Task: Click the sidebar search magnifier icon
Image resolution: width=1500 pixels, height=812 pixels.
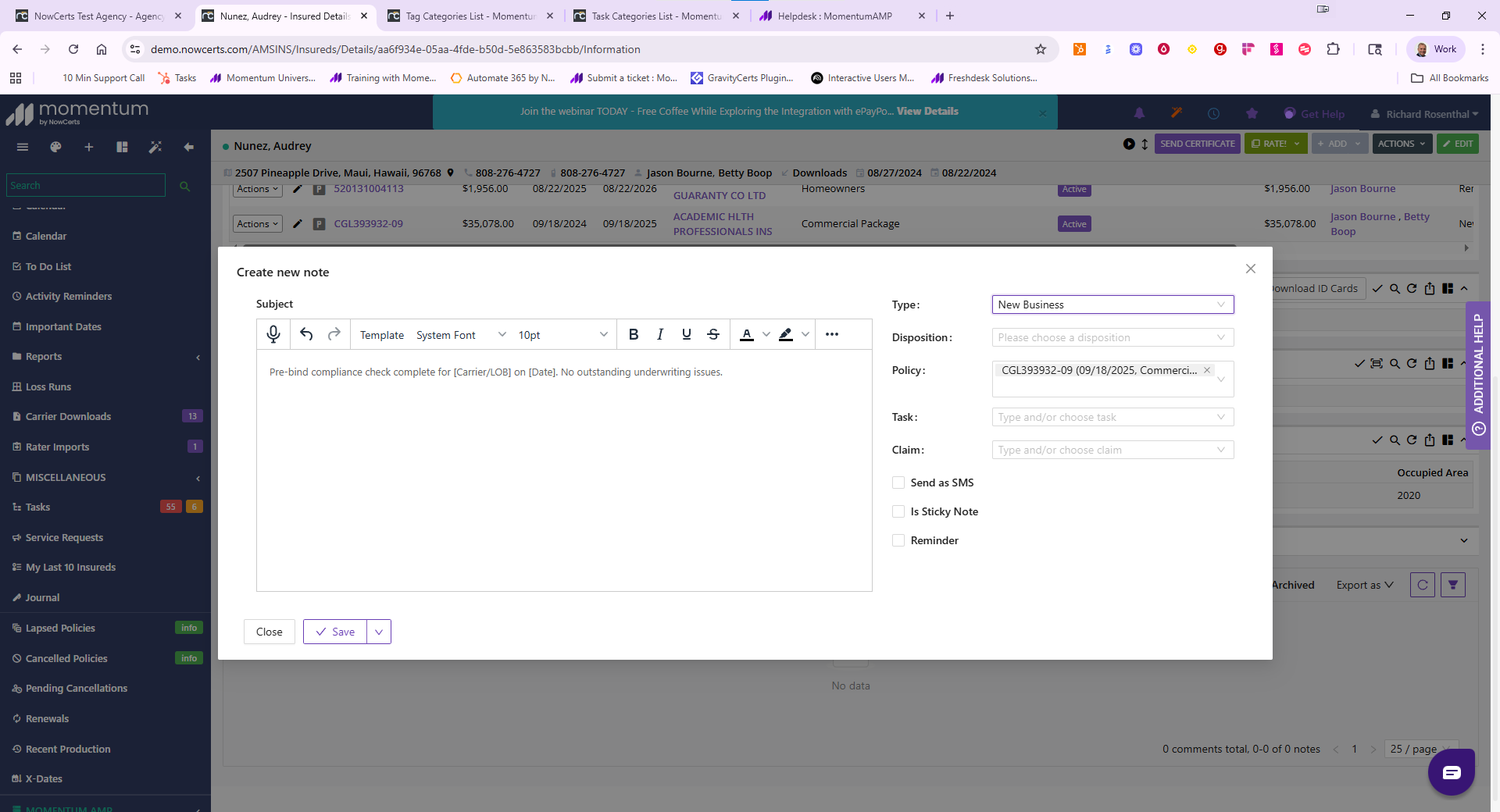Action: pyautogui.click(x=185, y=186)
